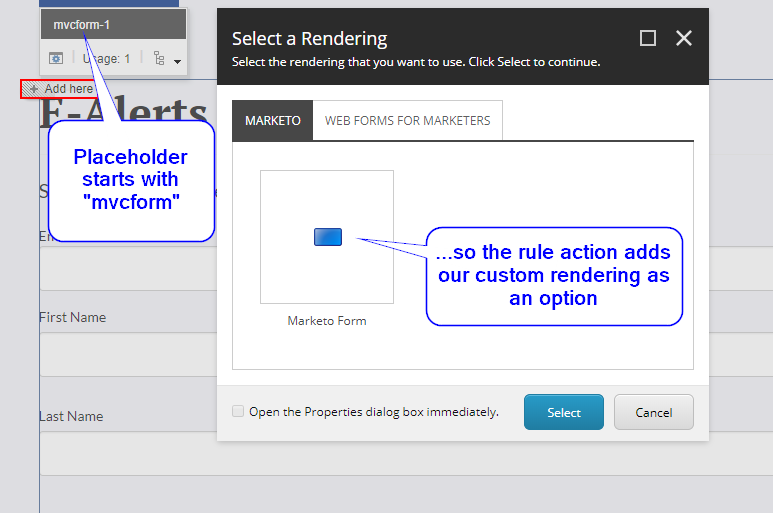Enable Open the Properties dialog box immediately
The width and height of the screenshot is (773, 513).
tap(238, 411)
